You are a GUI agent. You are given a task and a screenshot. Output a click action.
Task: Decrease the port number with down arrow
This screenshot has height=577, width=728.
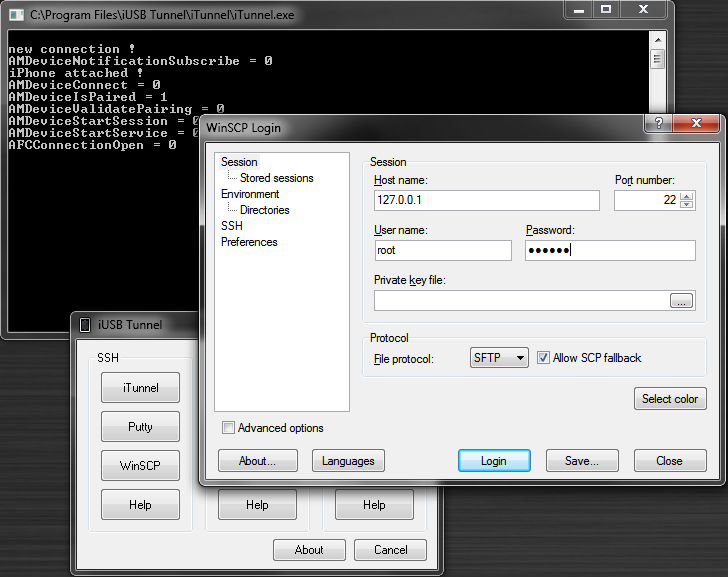[x=687, y=205]
